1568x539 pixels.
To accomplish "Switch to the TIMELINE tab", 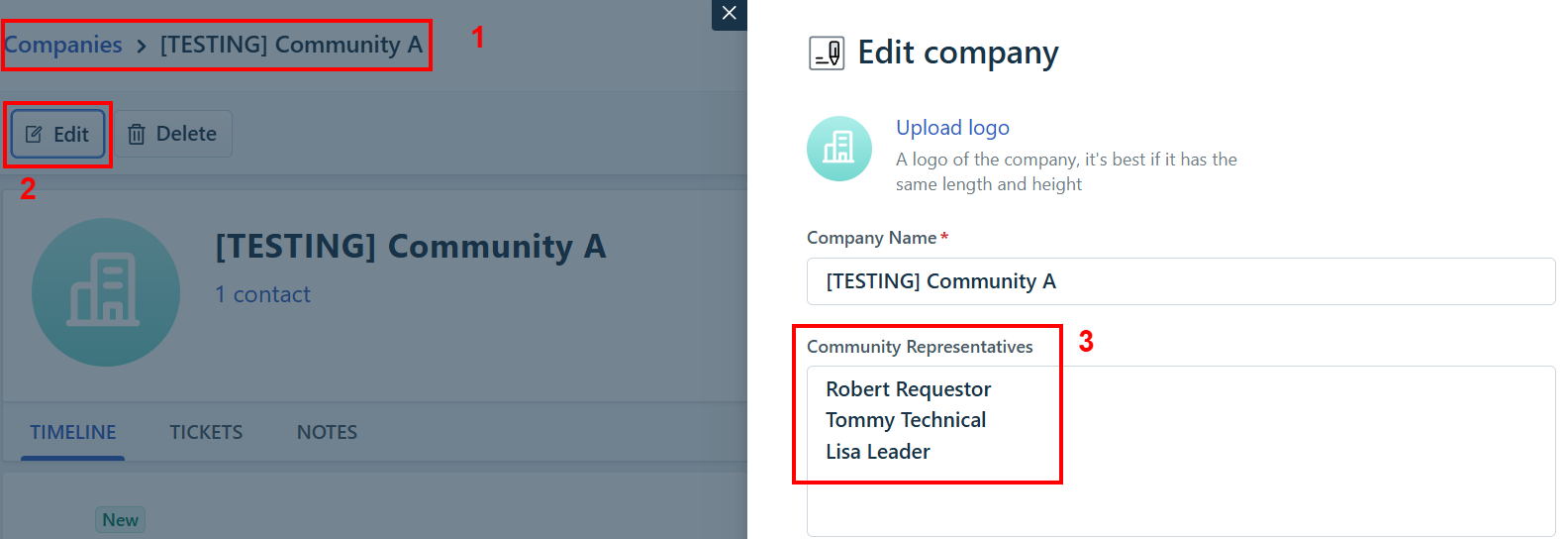I will click(72, 432).
